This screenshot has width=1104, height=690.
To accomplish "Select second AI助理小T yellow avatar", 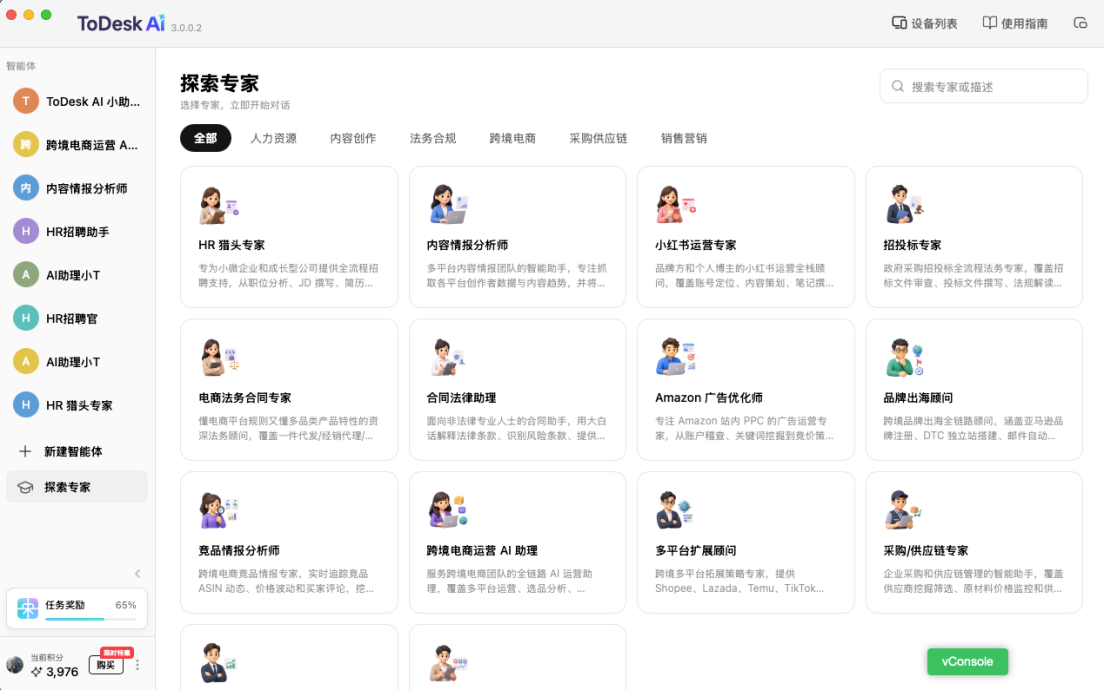I will click(x=26, y=362).
